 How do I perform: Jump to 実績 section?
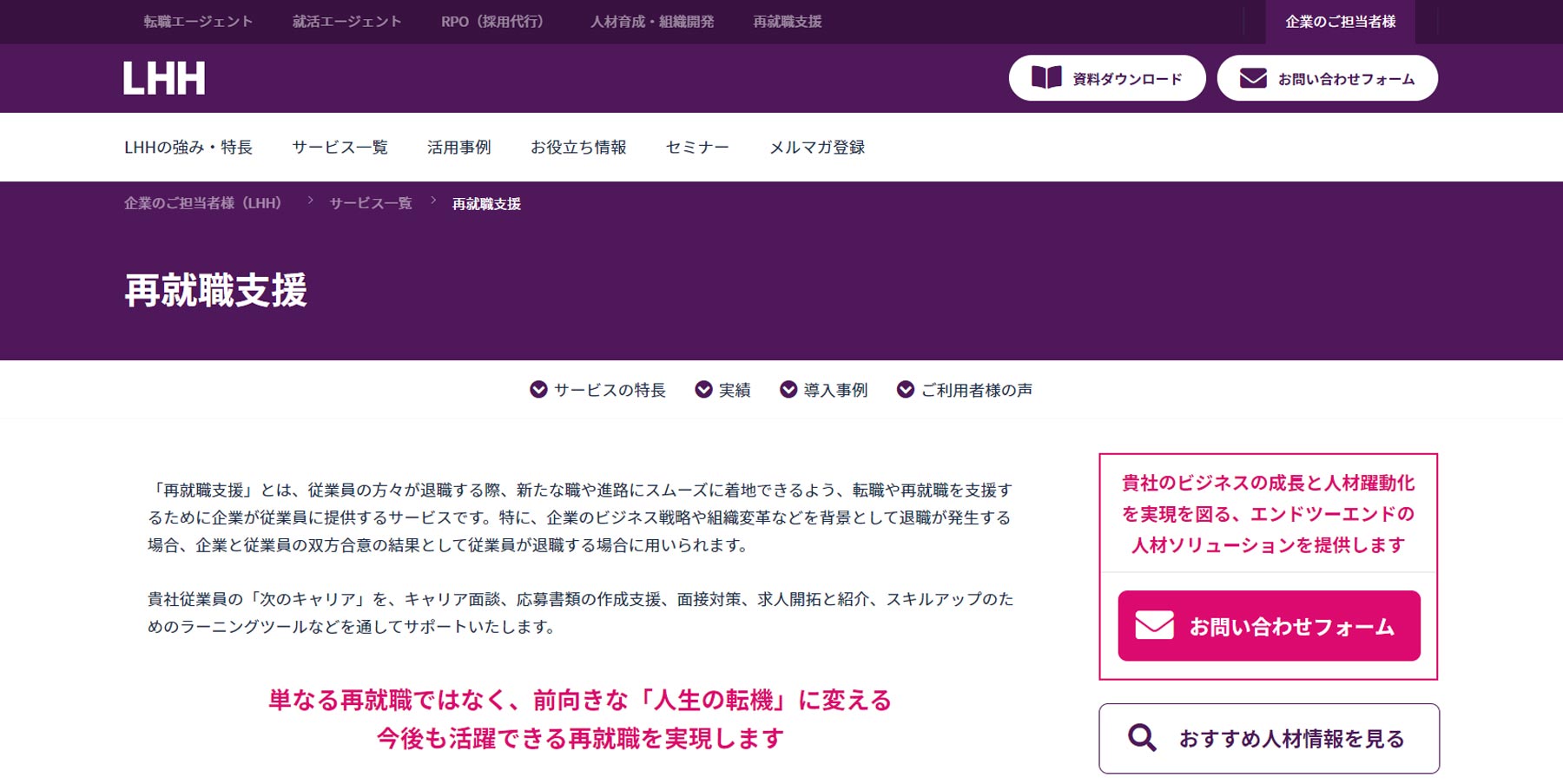[x=735, y=390]
